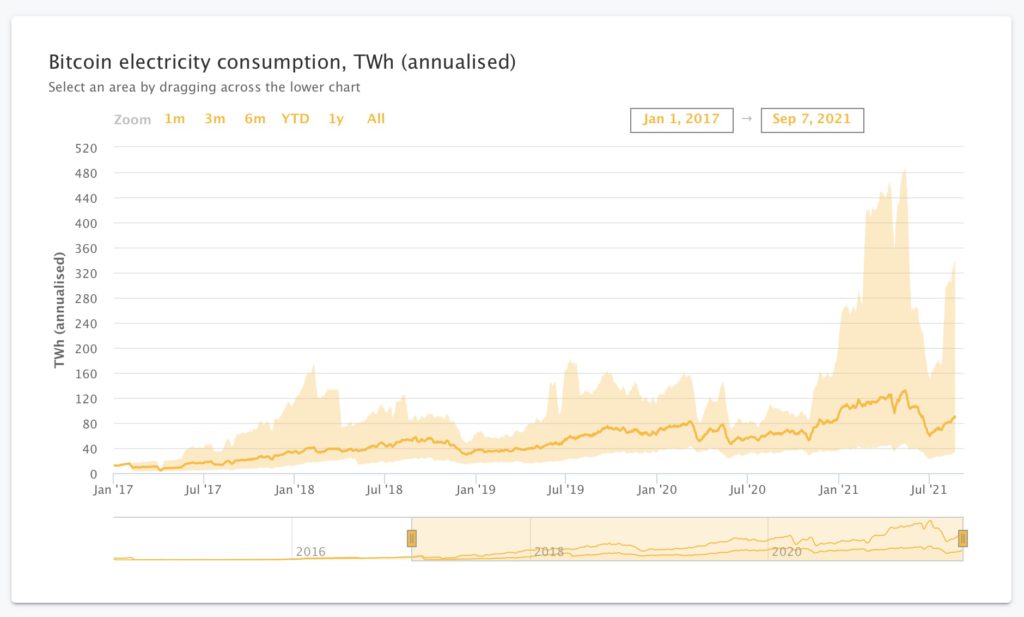Click the 'Select an area by dragging' subtitle

204,87
